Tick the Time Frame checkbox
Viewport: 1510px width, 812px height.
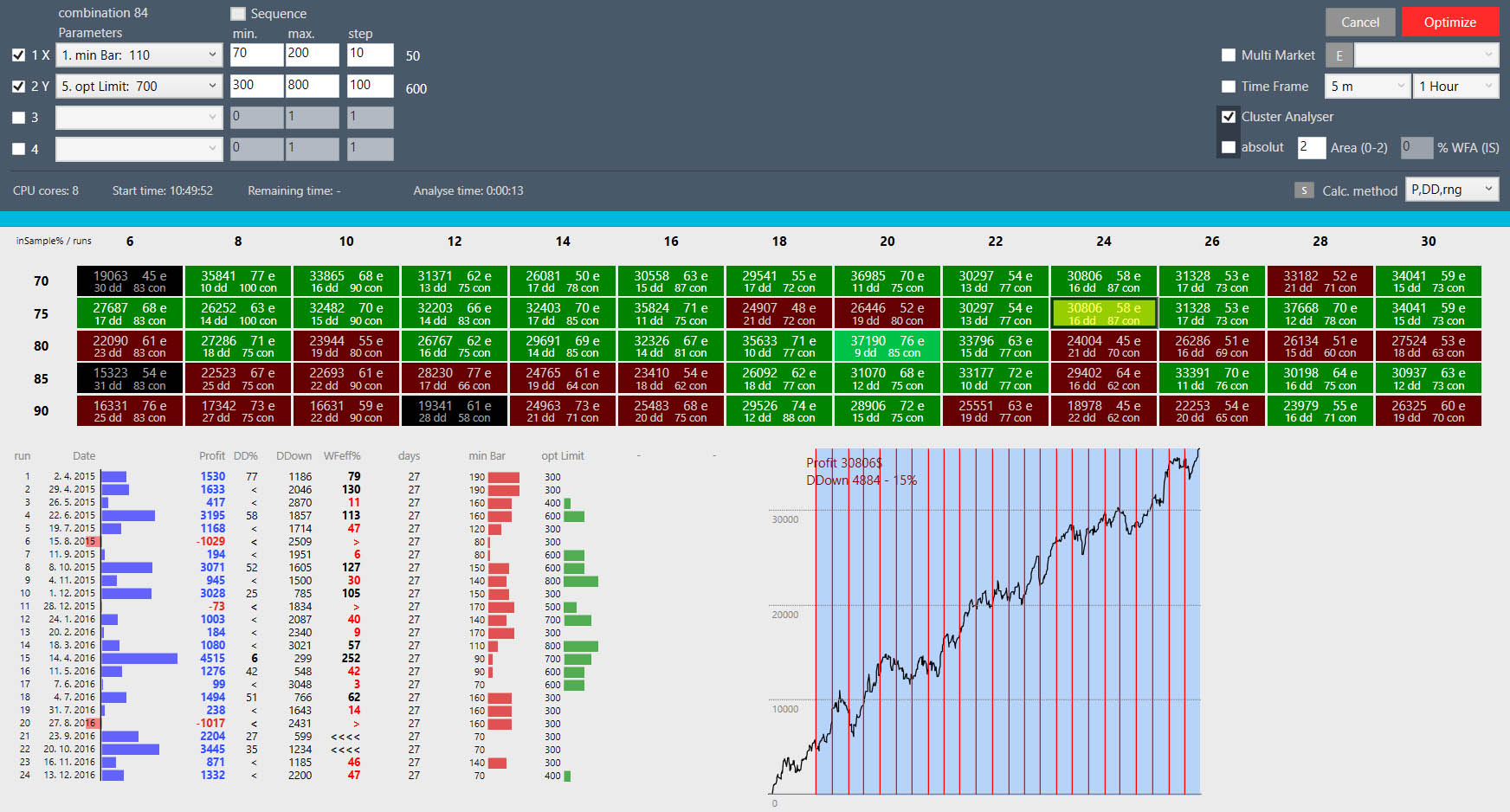[1228, 87]
